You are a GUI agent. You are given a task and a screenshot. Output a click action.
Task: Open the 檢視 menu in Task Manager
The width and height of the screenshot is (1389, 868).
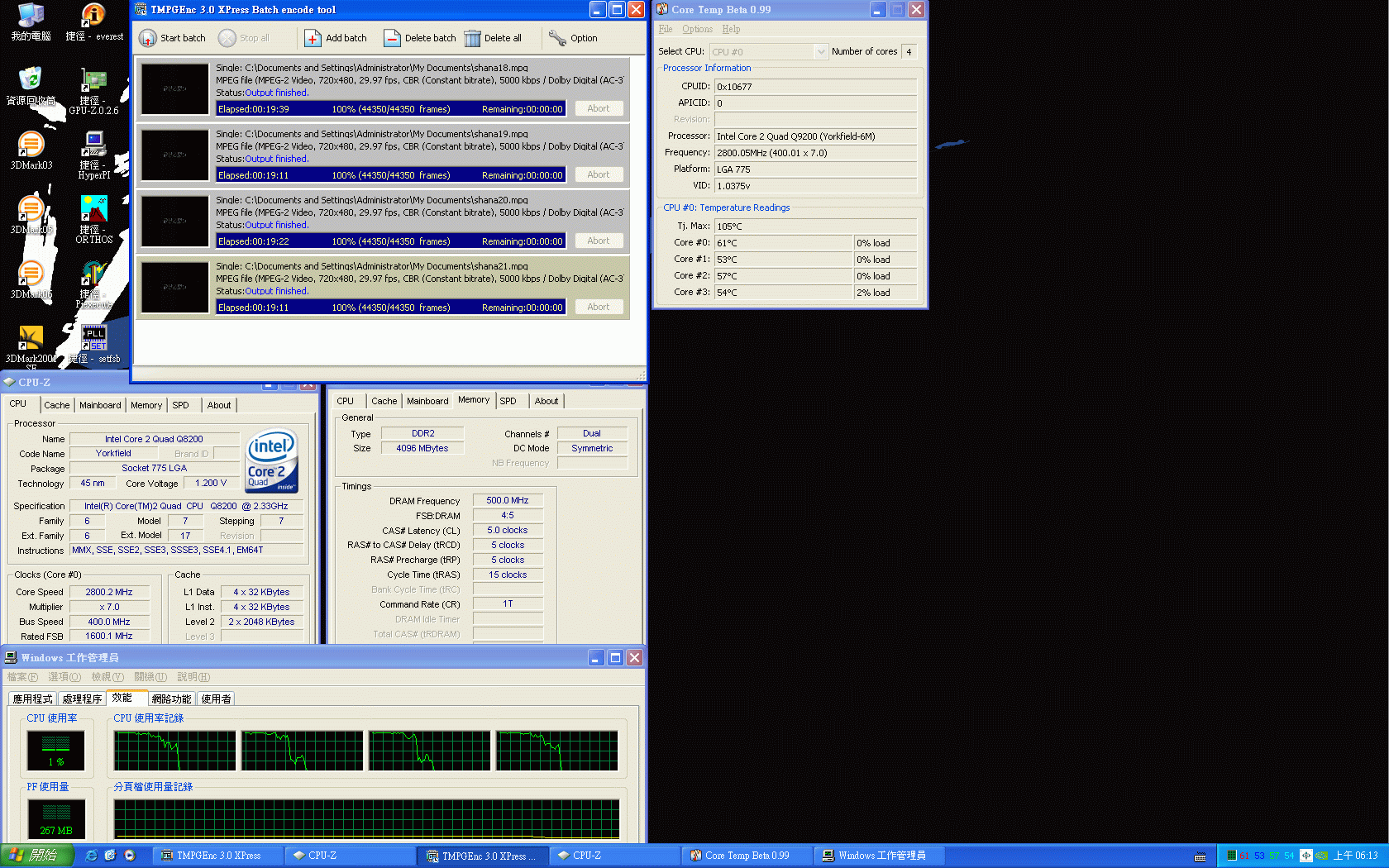107,677
